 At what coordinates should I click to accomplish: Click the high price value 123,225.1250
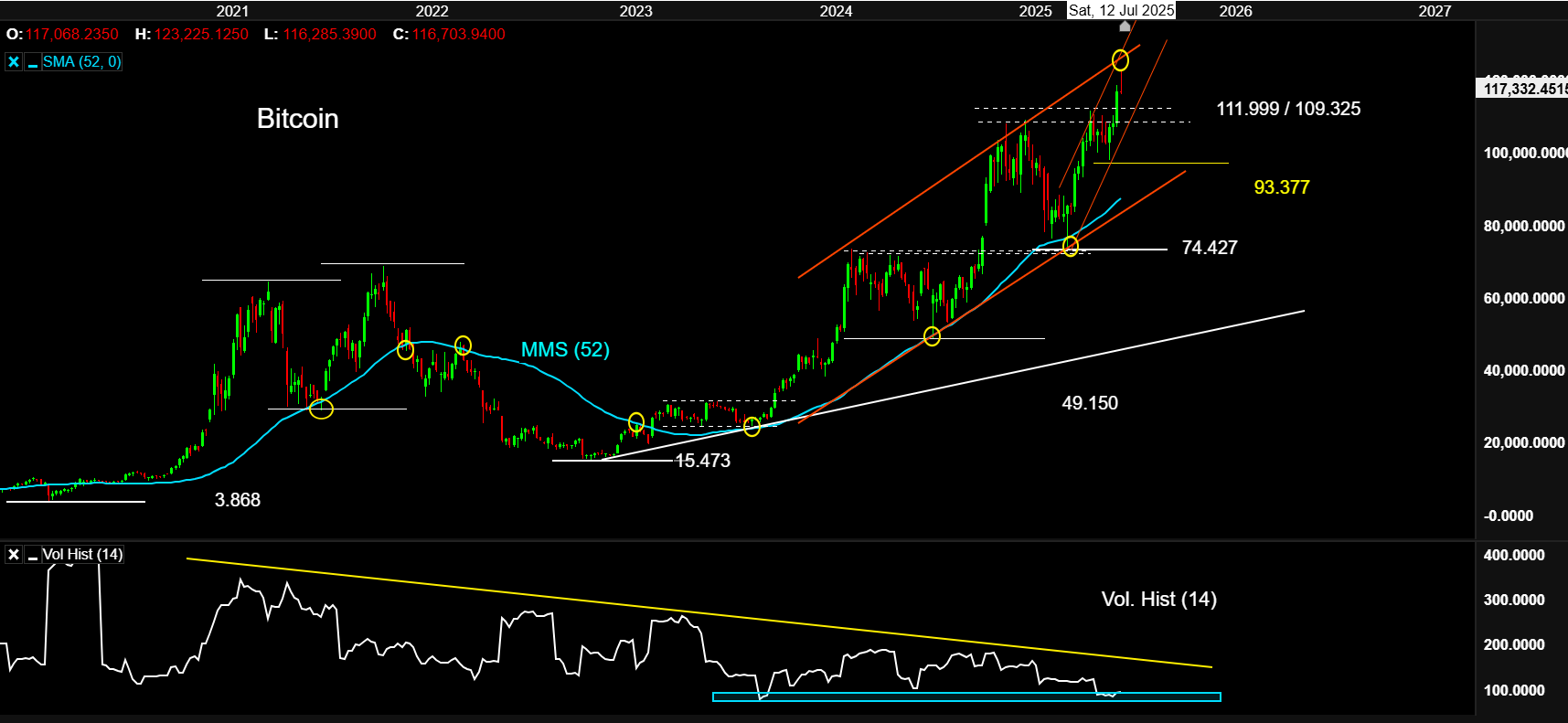coord(201,34)
